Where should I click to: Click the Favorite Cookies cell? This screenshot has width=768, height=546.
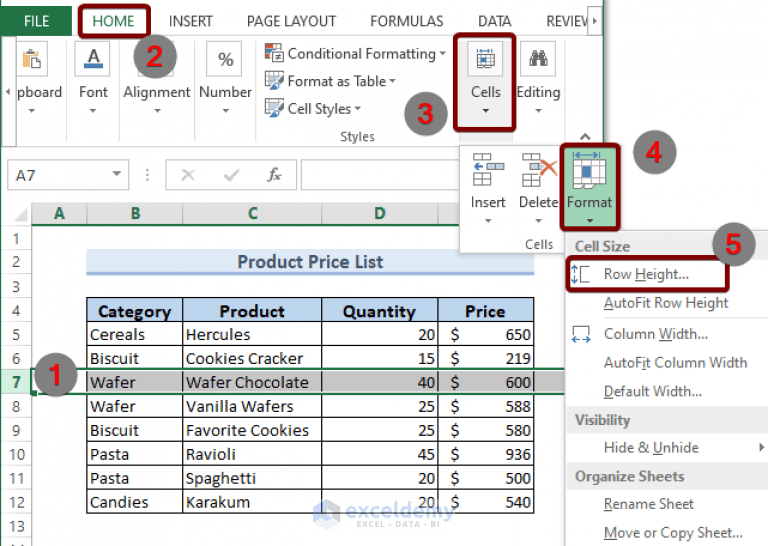click(x=252, y=430)
